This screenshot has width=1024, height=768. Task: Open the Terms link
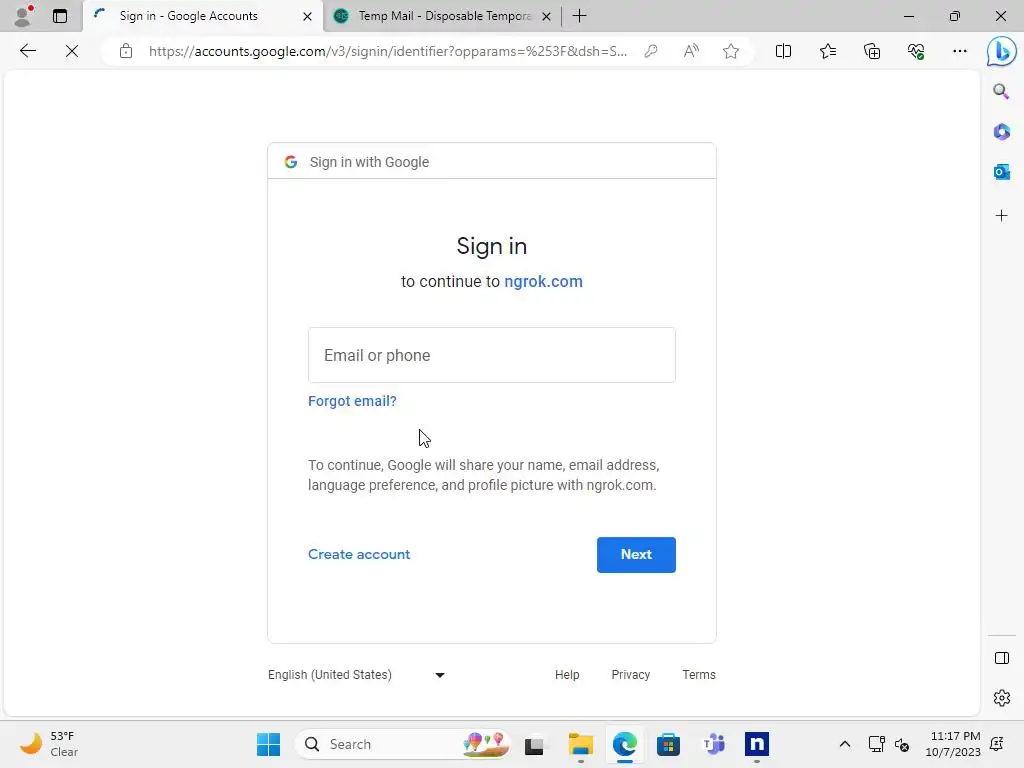699,675
